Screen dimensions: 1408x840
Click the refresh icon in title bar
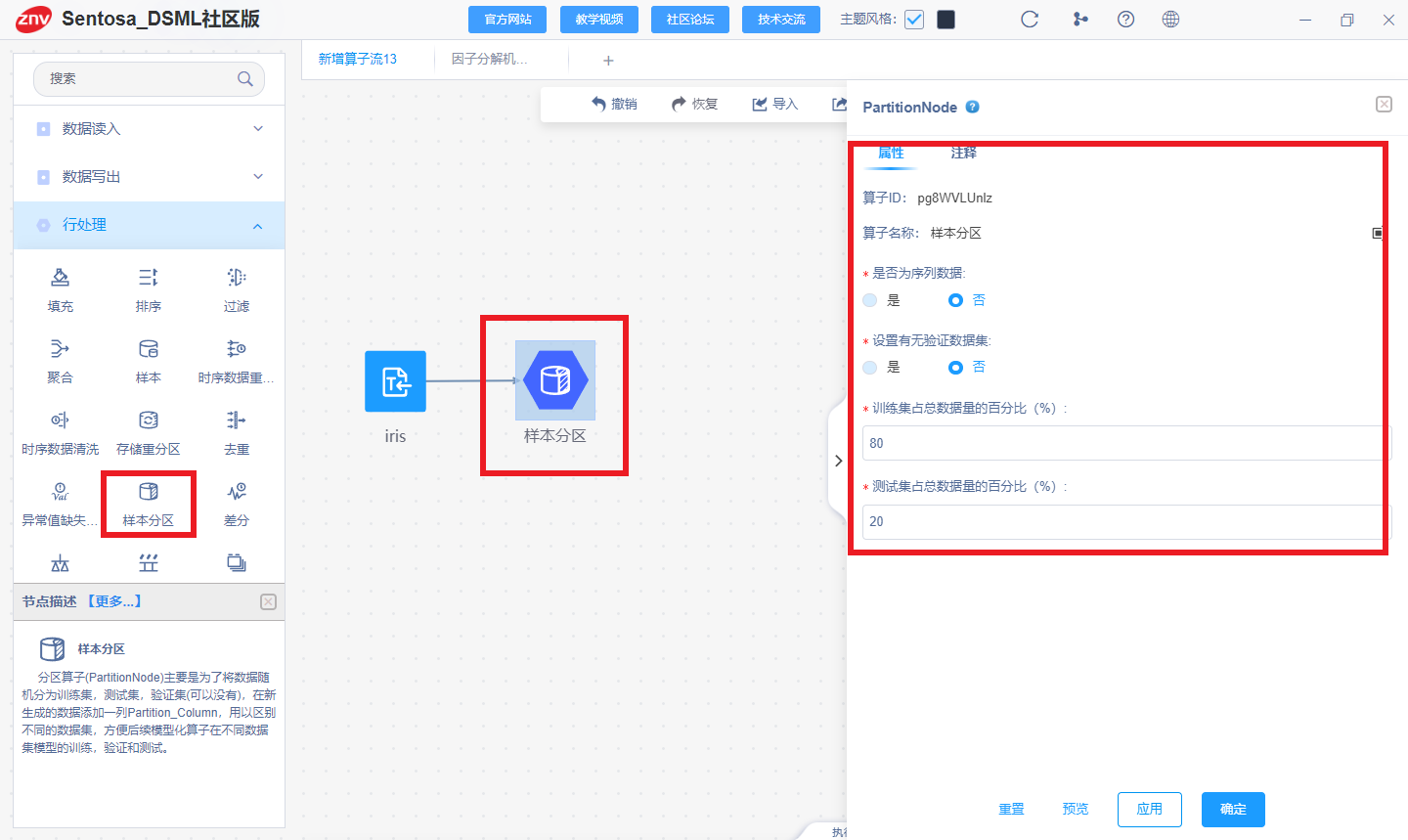pyautogui.click(x=1030, y=20)
